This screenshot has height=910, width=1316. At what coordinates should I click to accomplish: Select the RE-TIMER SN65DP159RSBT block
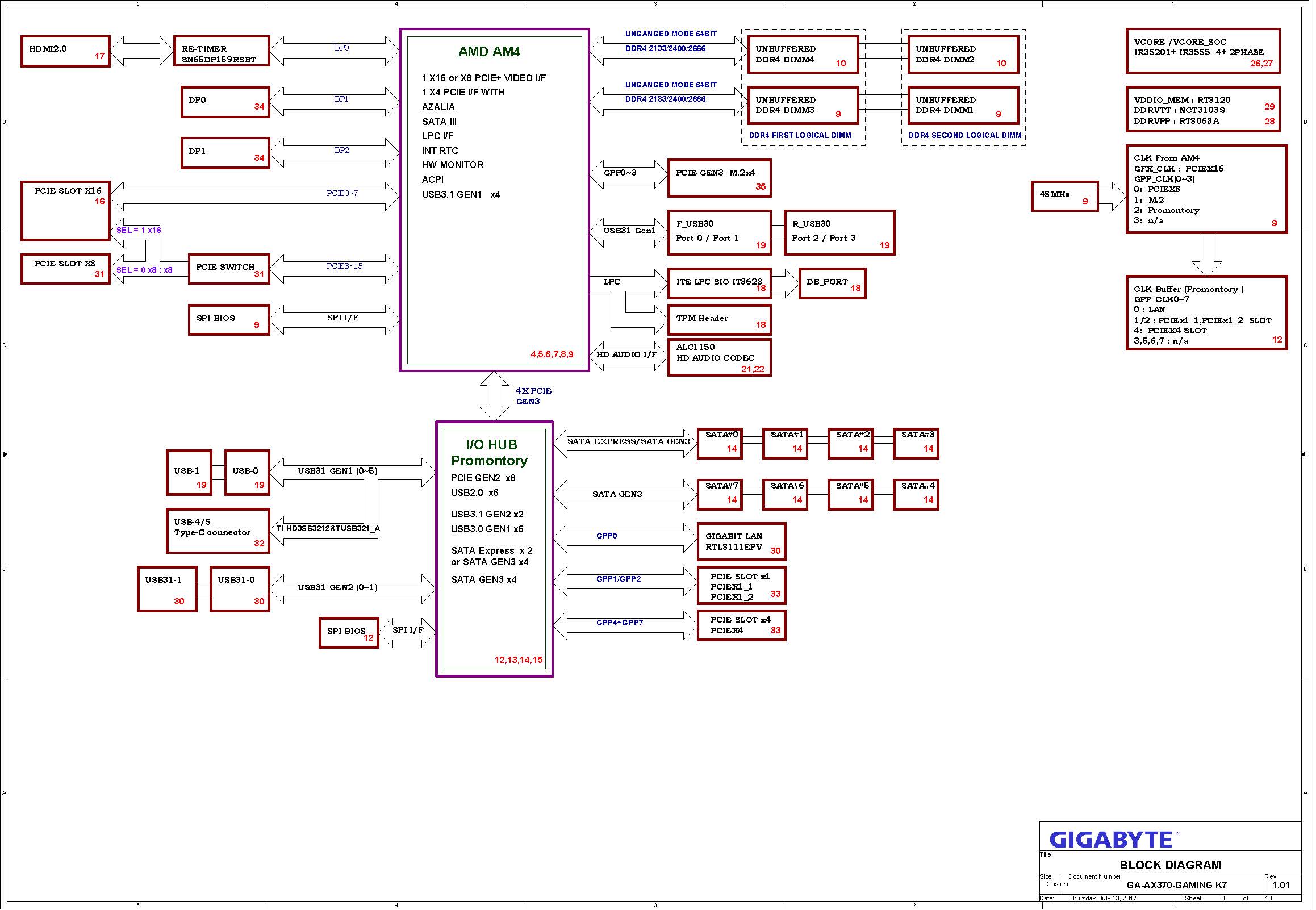tap(222, 52)
